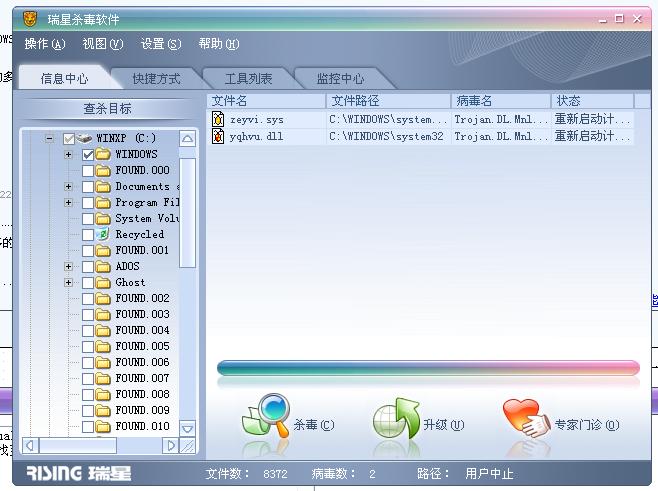This screenshot has width=658, height=491.
Task: Click the FOUND.007 folder icon
Action: click(x=102, y=378)
